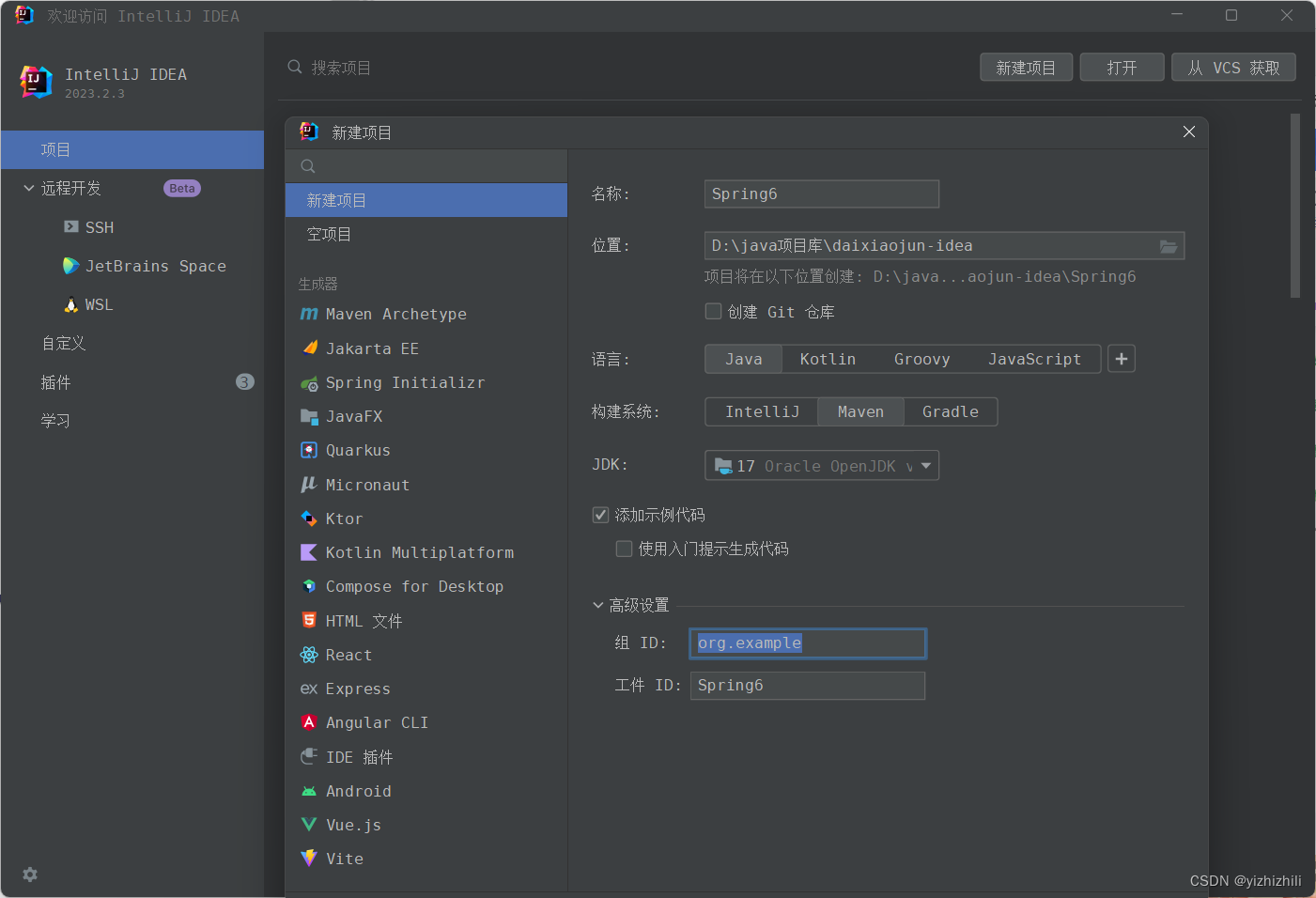The image size is (1316, 898).
Task: Select the JetBrains Space sidebar icon
Action: [x=155, y=266]
